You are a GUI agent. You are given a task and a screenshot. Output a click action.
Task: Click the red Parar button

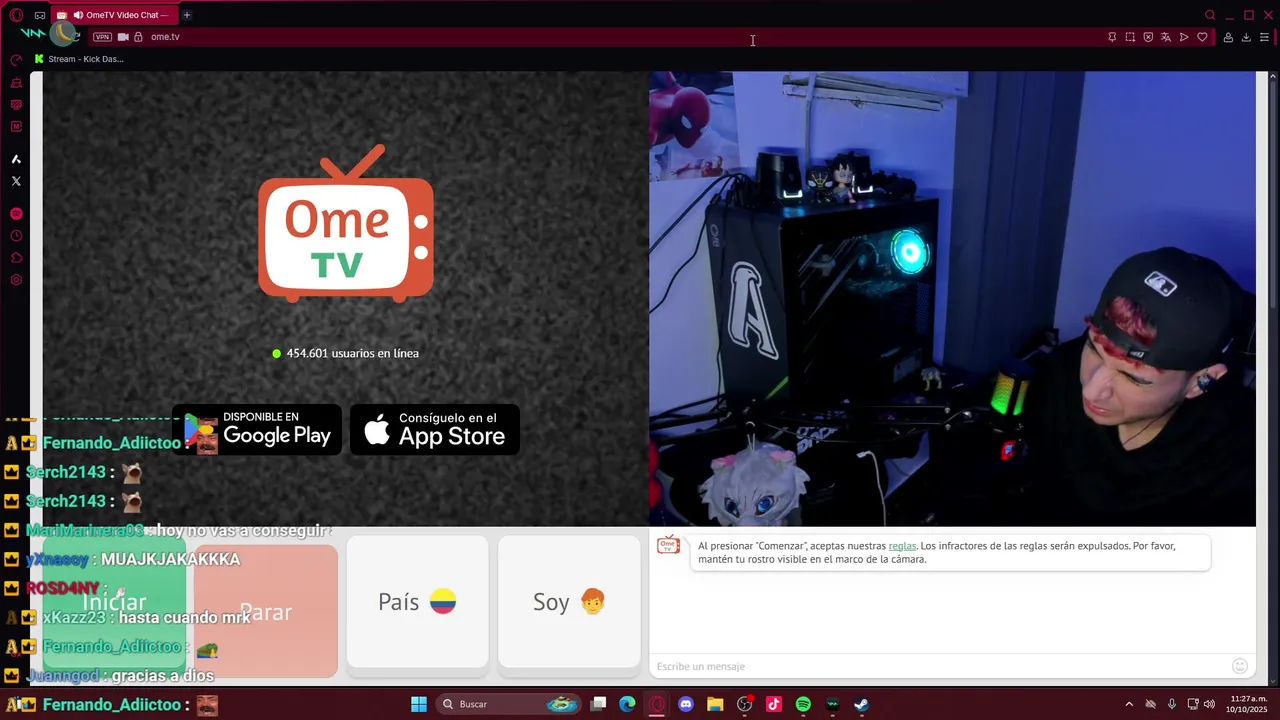pyautogui.click(x=266, y=611)
